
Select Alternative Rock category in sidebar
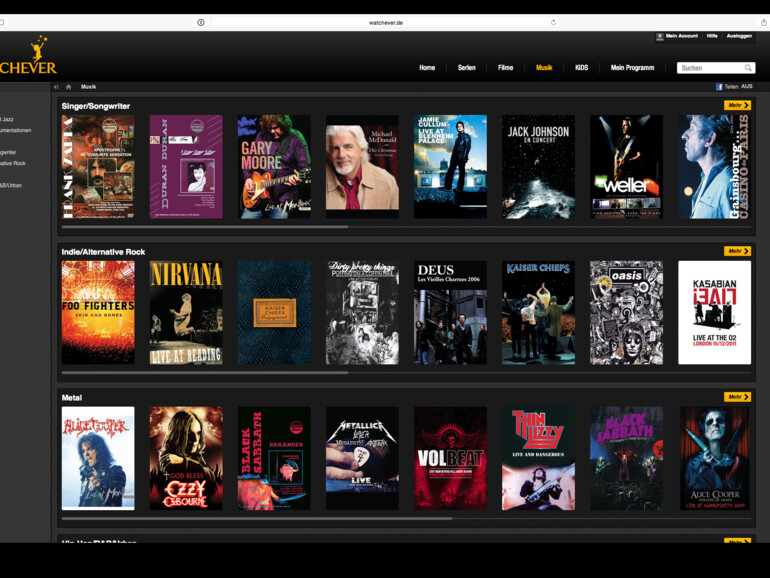click(13, 164)
